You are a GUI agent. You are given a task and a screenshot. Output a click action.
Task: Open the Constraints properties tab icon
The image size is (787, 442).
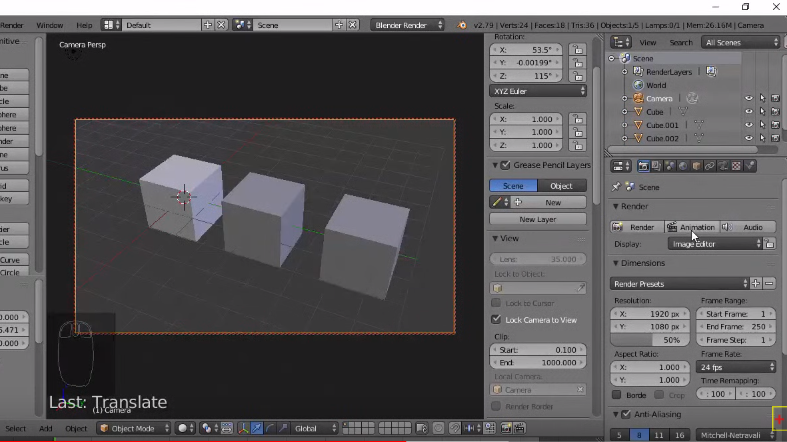pos(709,166)
